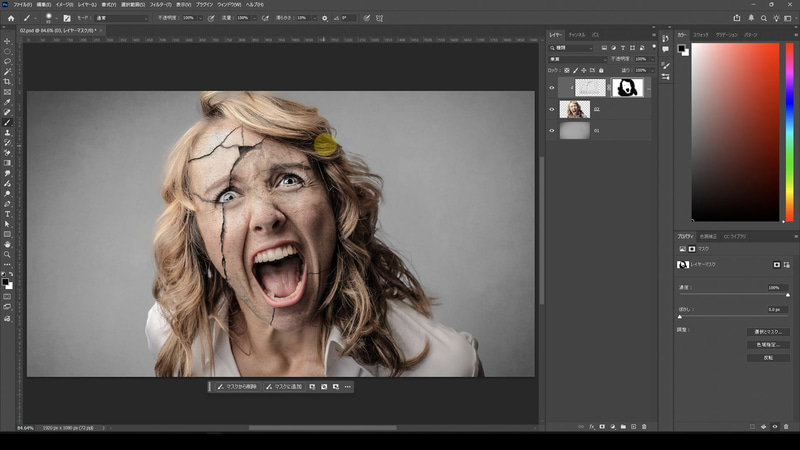This screenshot has width=800, height=450.
Task: Click the delete layer trash icon
Action: (645, 426)
